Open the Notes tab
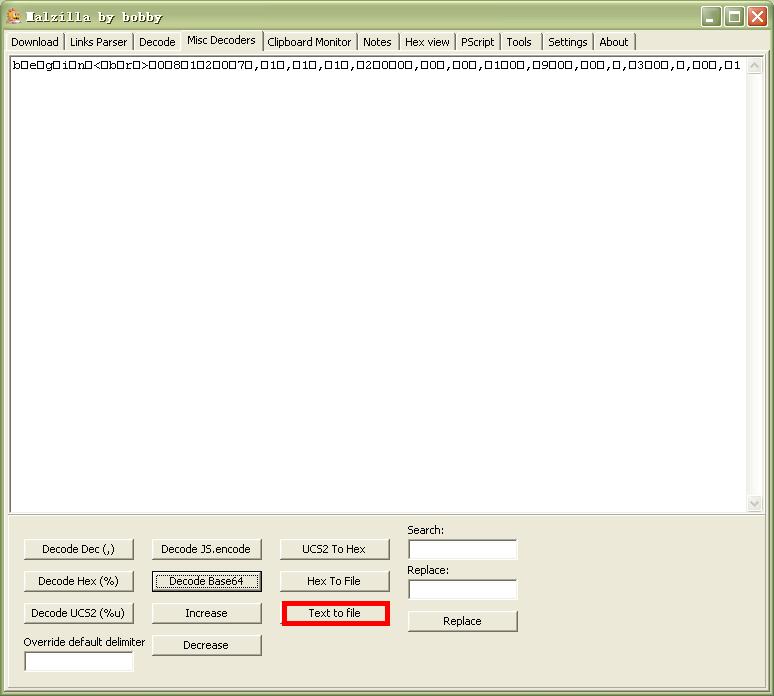The image size is (774, 696). pyautogui.click(x=377, y=42)
